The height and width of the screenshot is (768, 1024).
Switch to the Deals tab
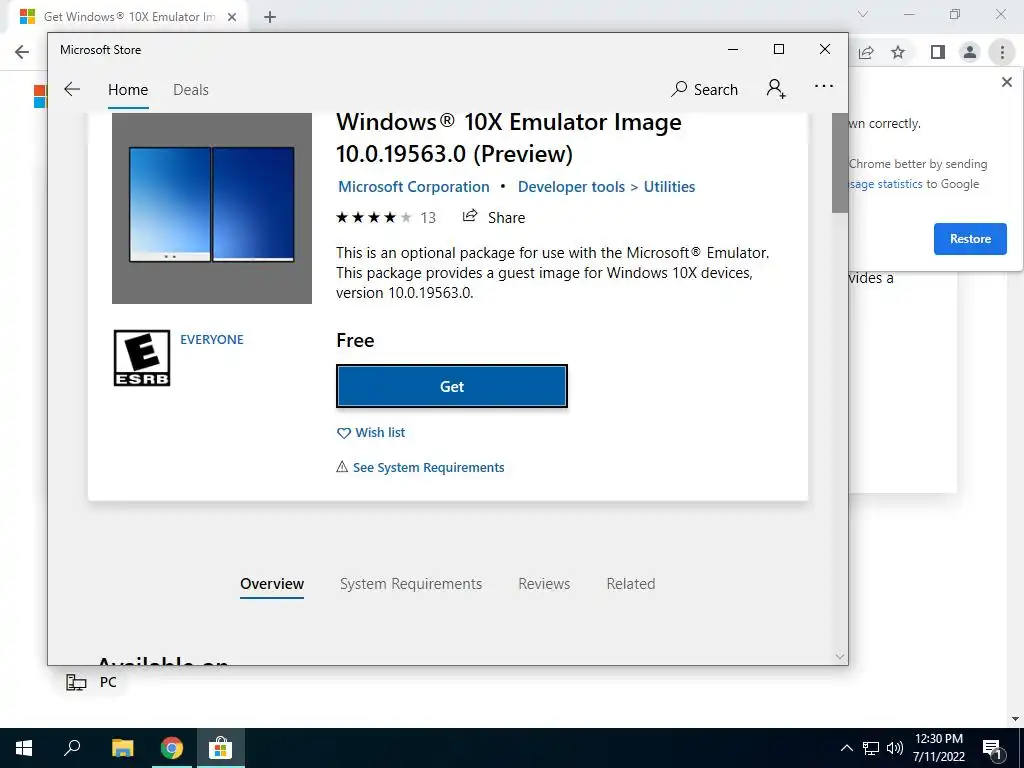pos(191,90)
